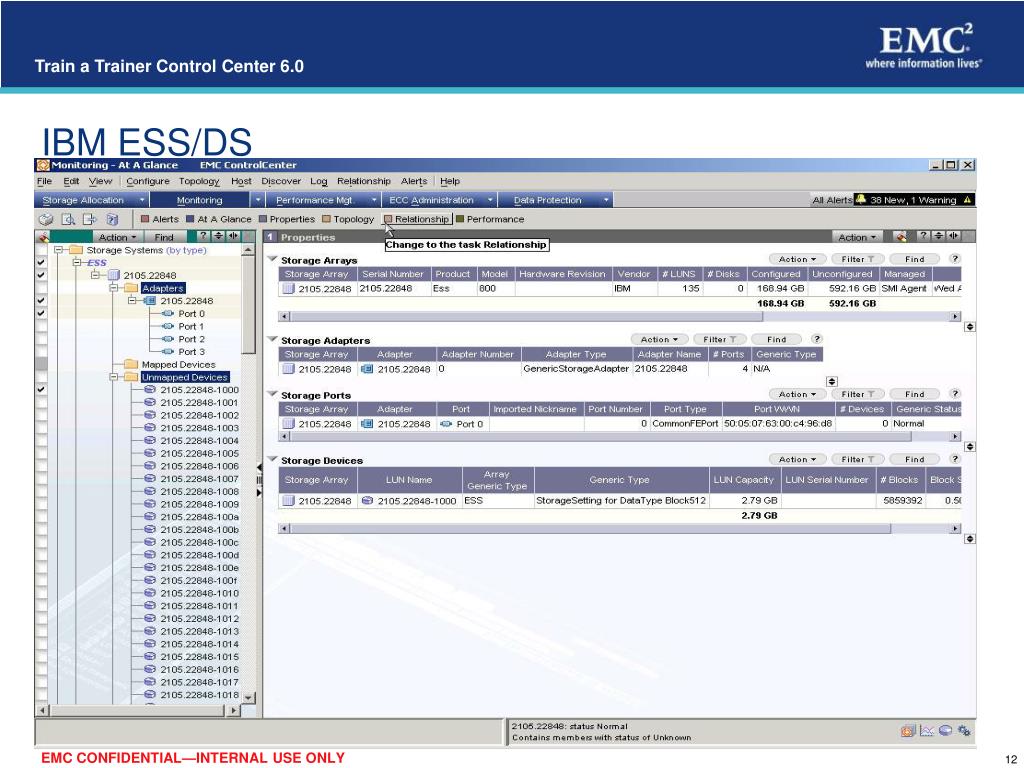Click the resize arrows icon below Storage Ports table

970,447
